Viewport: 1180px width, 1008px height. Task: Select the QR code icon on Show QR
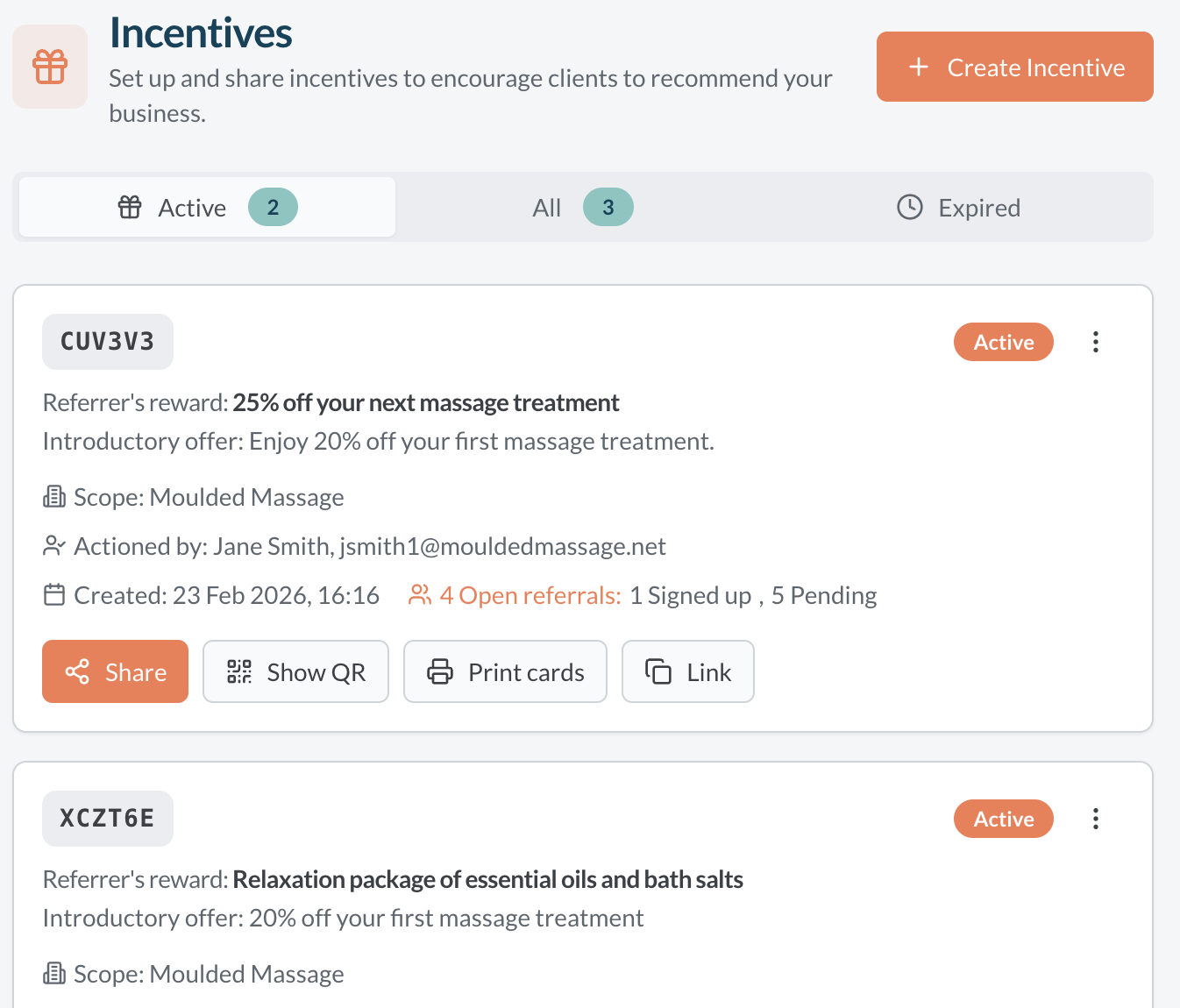239,671
